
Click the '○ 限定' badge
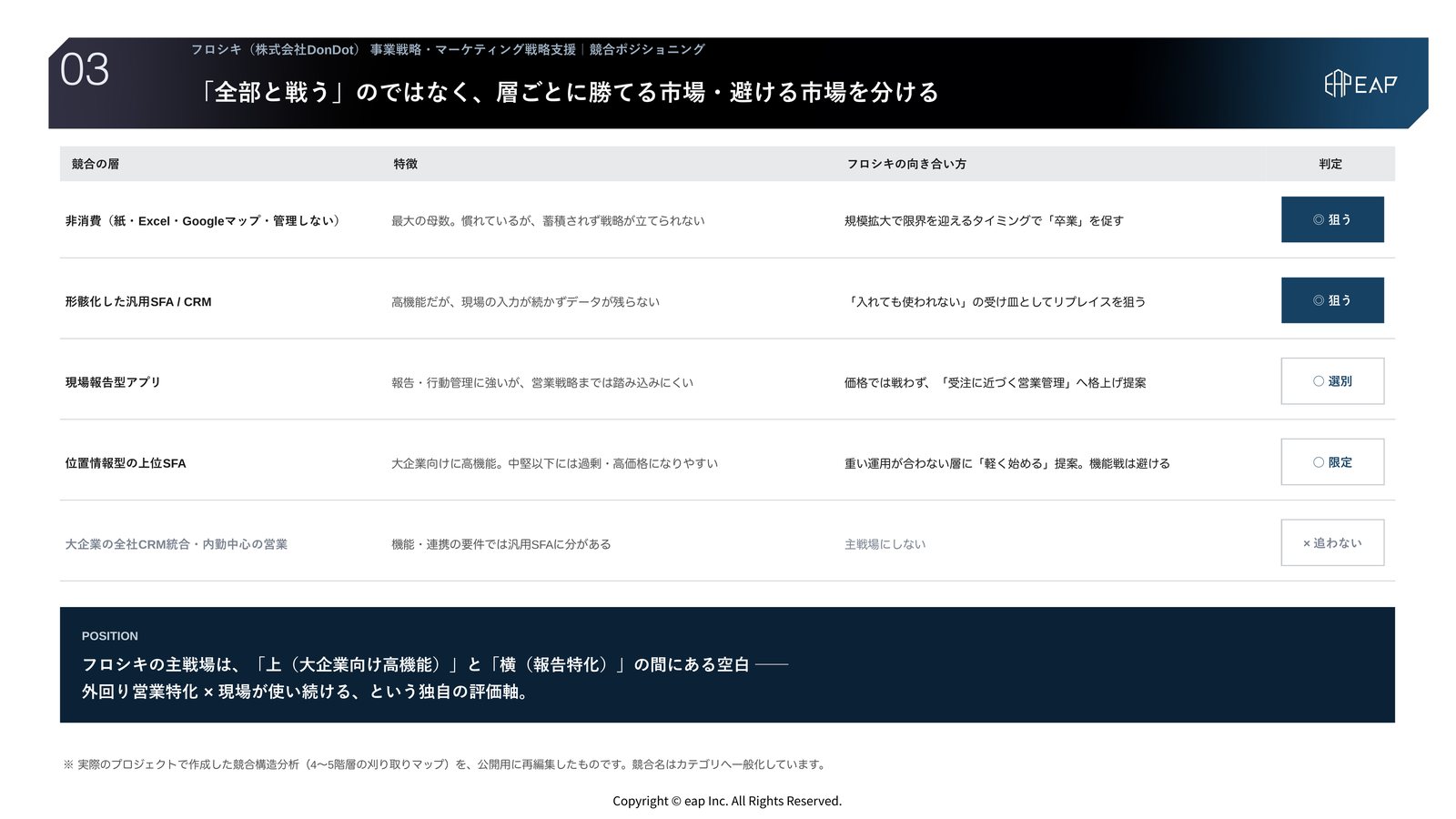(1332, 462)
